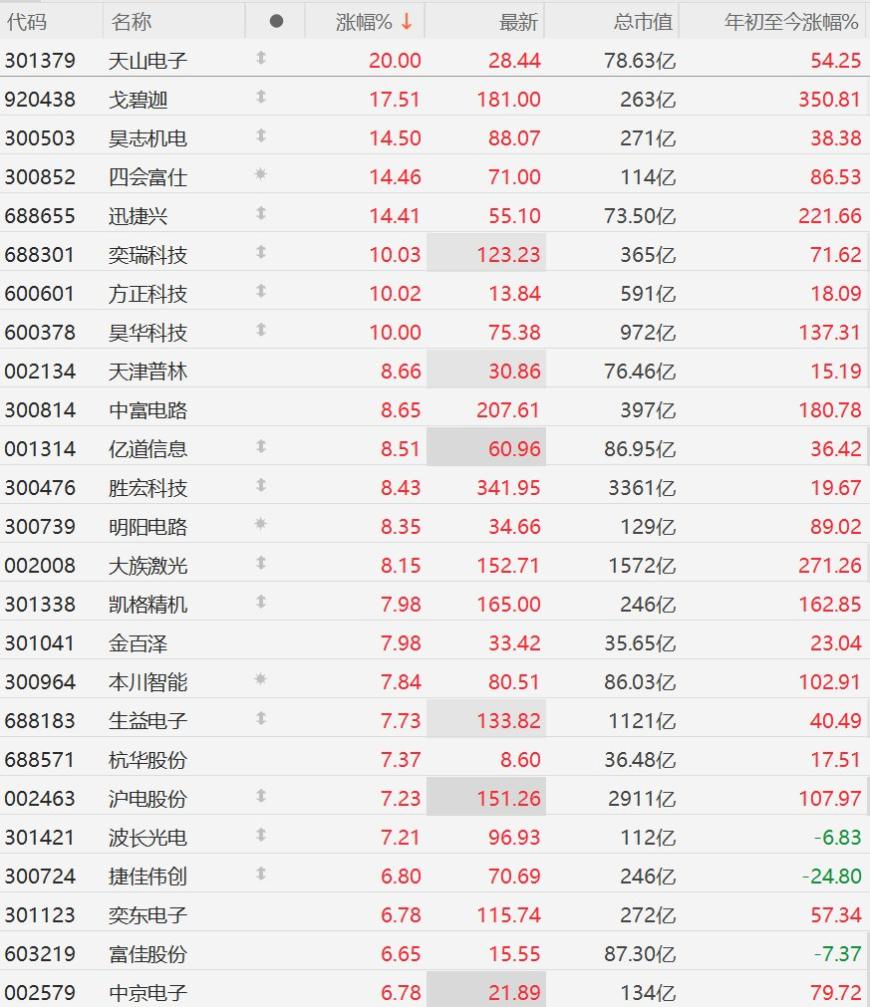
Task: Click the marker icon beside 天山电子
Action: (261, 58)
